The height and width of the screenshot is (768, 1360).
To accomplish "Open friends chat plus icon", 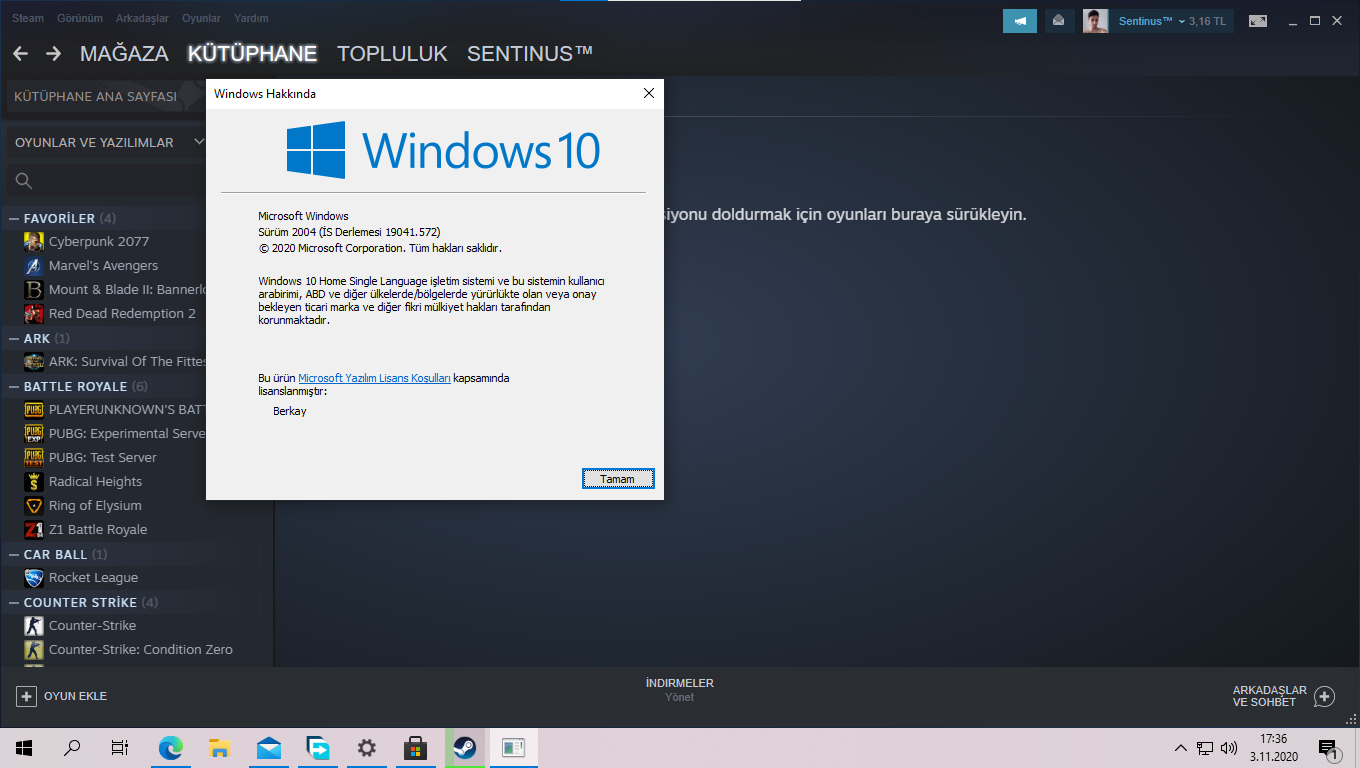I will tap(1324, 696).
